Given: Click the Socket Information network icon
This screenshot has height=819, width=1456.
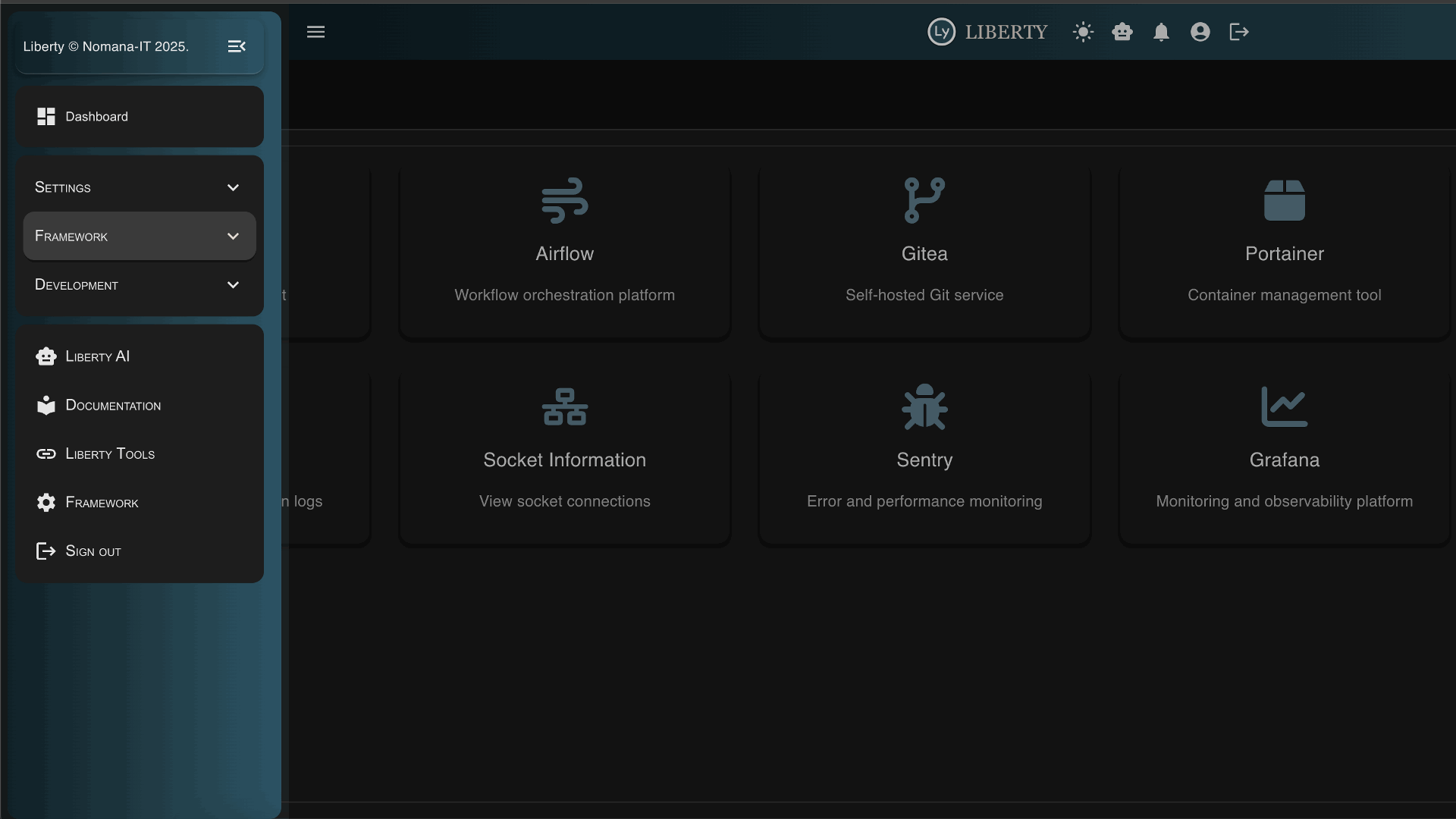Looking at the screenshot, I should point(564,407).
